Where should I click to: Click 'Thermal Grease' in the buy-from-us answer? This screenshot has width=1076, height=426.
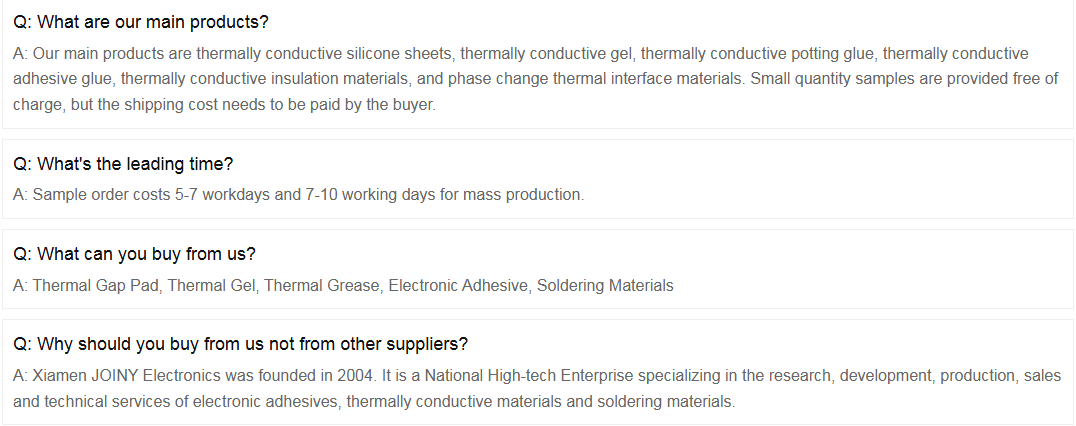click(x=321, y=285)
